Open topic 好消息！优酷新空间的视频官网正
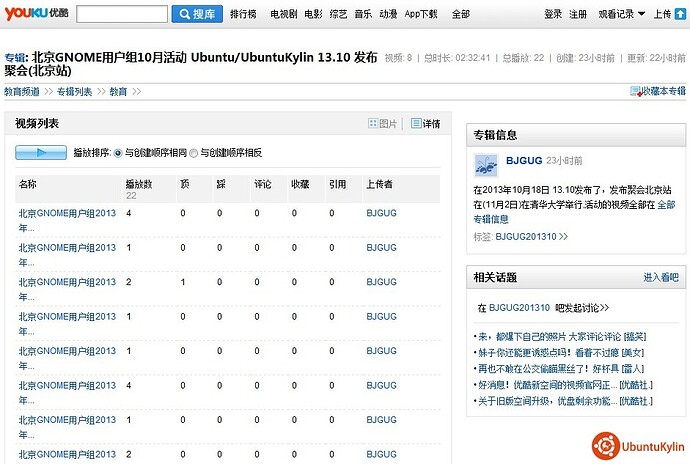This screenshot has width=690, height=464. click(565, 385)
